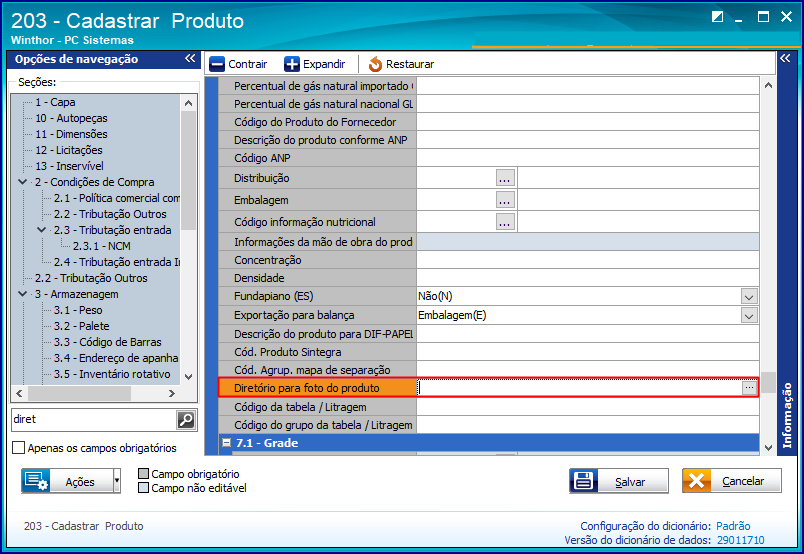Select 3.5 - Inventário rotativo section
The height and width of the screenshot is (554, 804).
tap(112, 374)
